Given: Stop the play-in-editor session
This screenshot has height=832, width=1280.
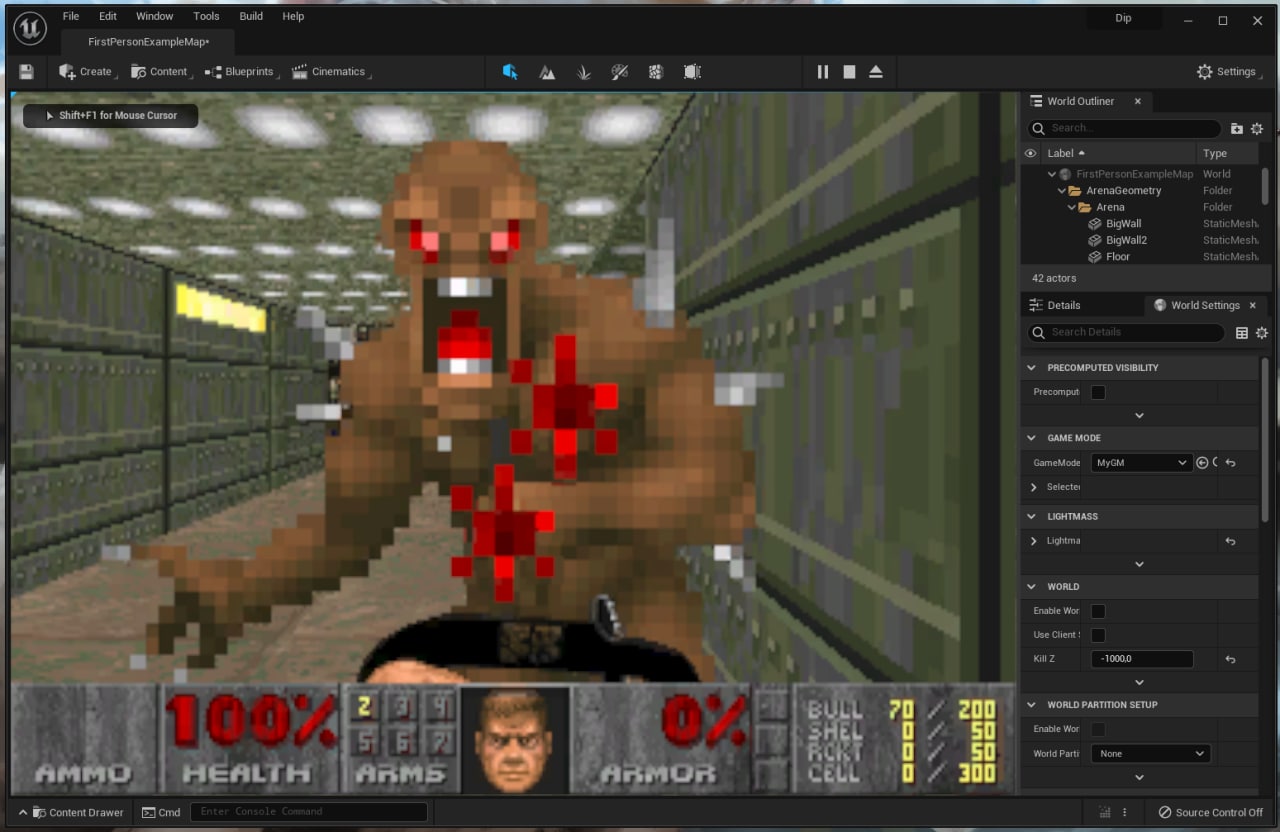Looking at the screenshot, I should [x=849, y=72].
